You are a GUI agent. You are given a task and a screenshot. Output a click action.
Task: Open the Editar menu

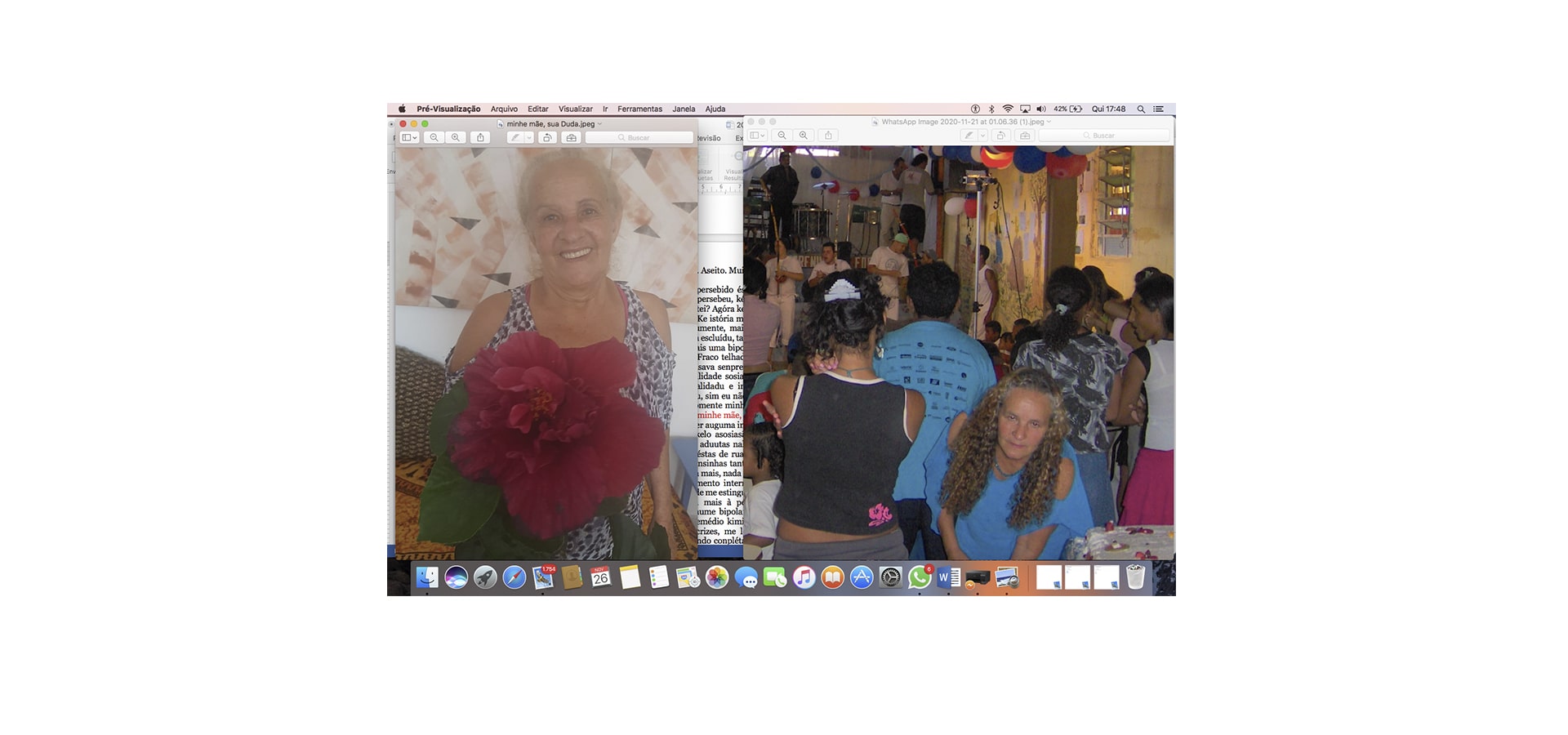pyautogui.click(x=538, y=109)
